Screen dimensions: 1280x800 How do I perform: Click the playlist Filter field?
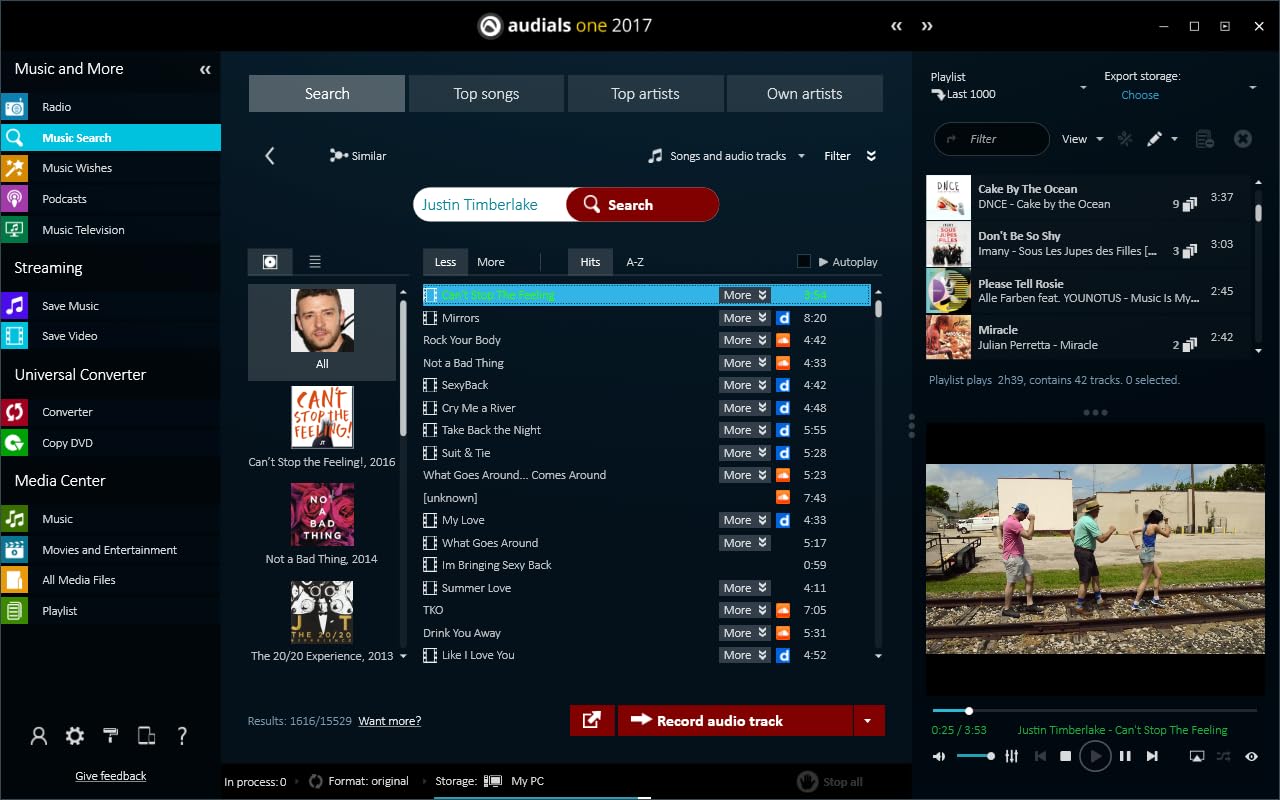coord(991,139)
